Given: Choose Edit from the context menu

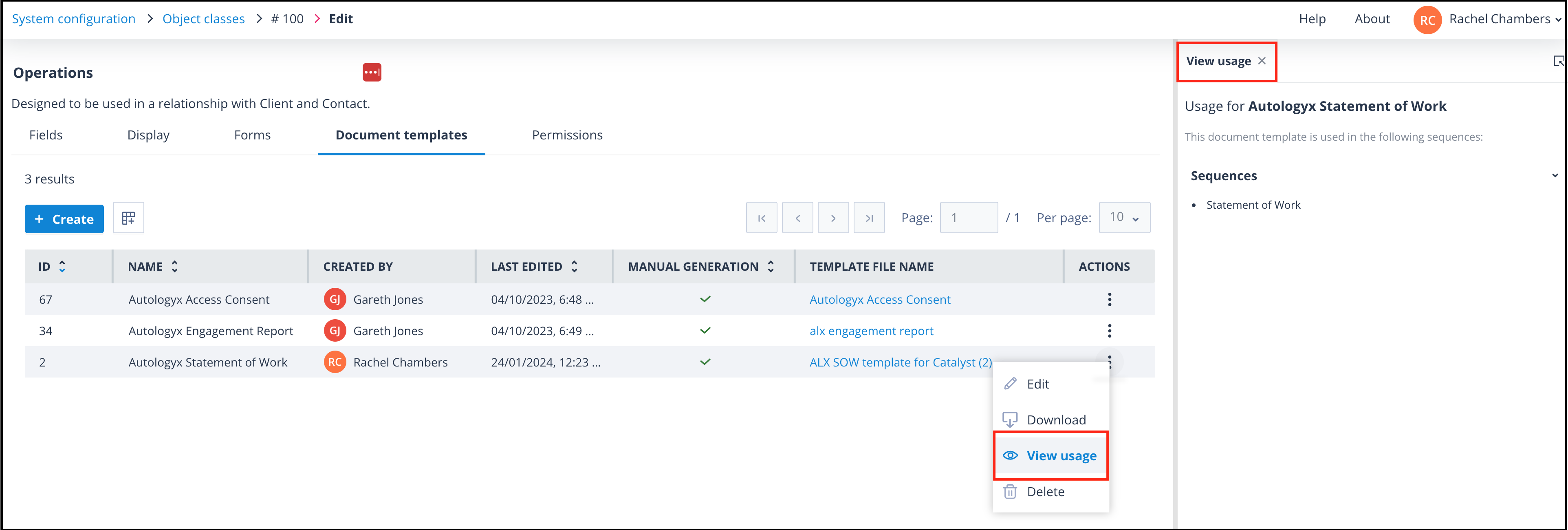Looking at the screenshot, I should 1050,384.
